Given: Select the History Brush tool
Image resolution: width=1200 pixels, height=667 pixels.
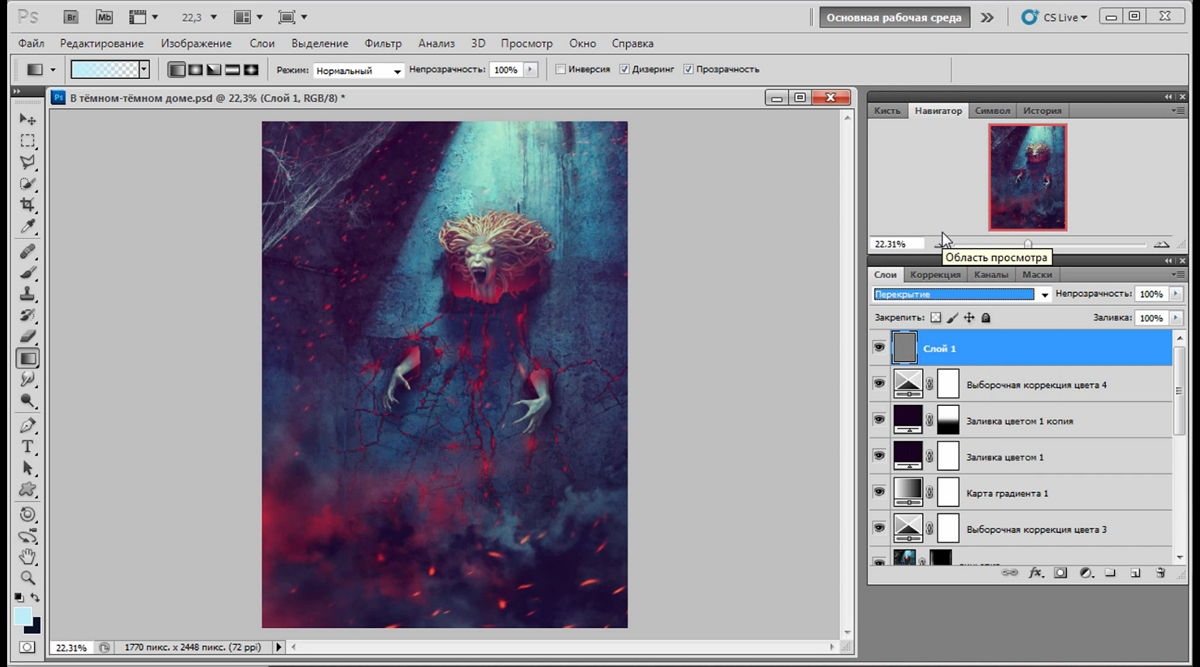Looking at the screenshot, I should (x=28, y=316).
